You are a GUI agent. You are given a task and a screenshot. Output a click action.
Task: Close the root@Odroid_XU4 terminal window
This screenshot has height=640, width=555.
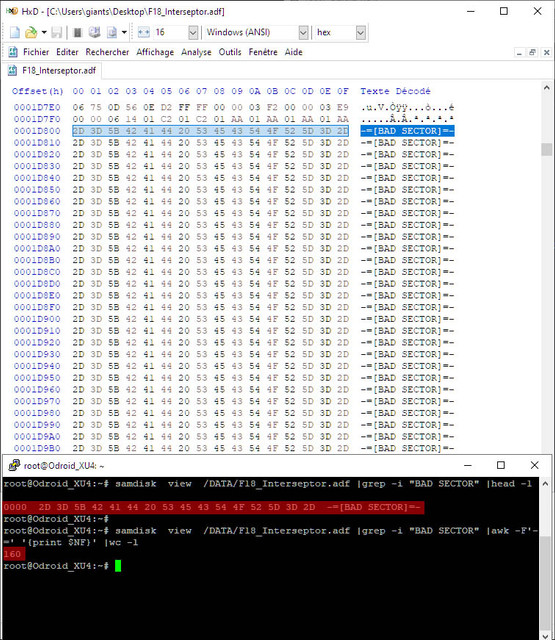coord(535,465)
